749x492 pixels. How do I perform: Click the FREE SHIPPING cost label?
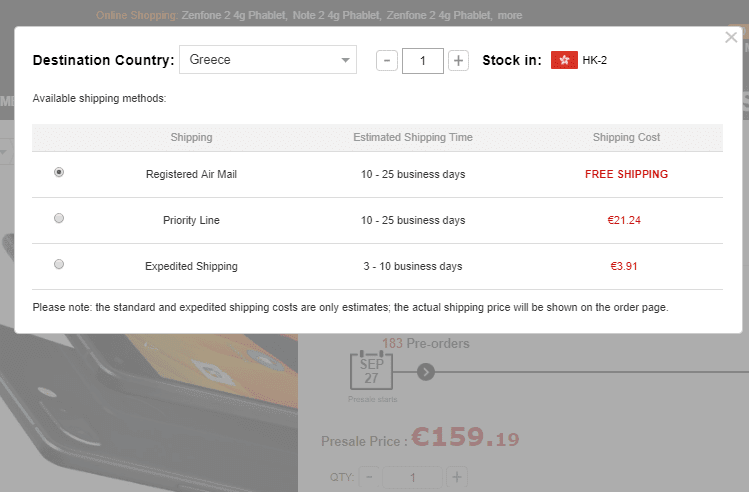pos(626,174)
